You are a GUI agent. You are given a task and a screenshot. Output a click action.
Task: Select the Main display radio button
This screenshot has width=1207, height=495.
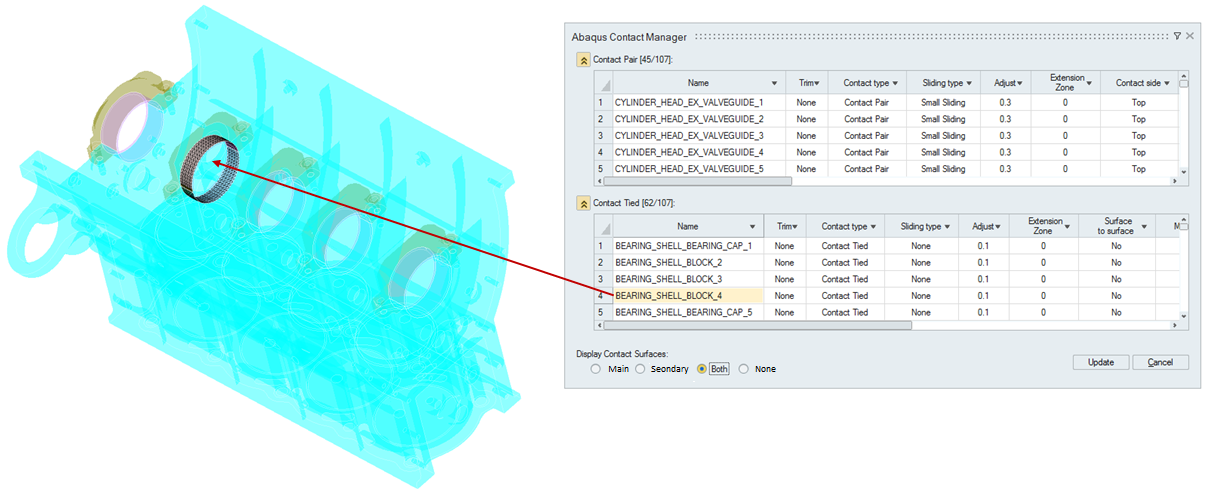point(596,369)
